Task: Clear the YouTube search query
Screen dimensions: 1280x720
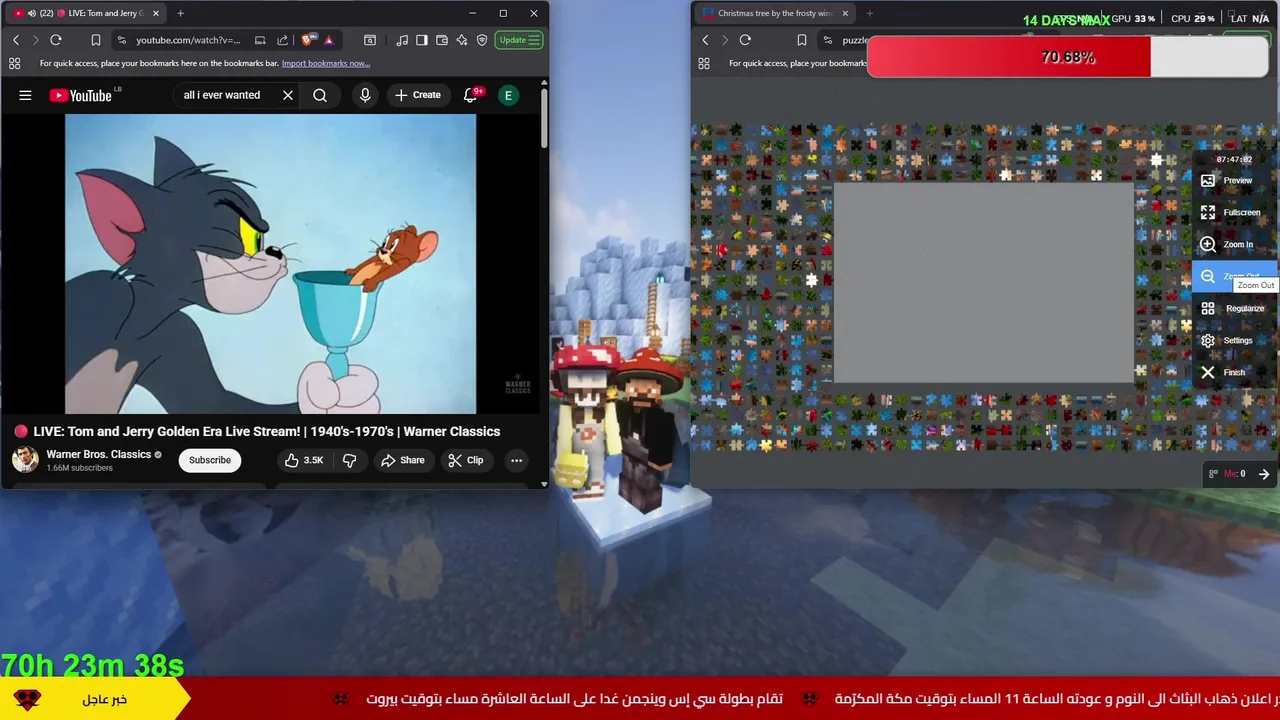Action: pyautogui.click(x=288, y=95)
